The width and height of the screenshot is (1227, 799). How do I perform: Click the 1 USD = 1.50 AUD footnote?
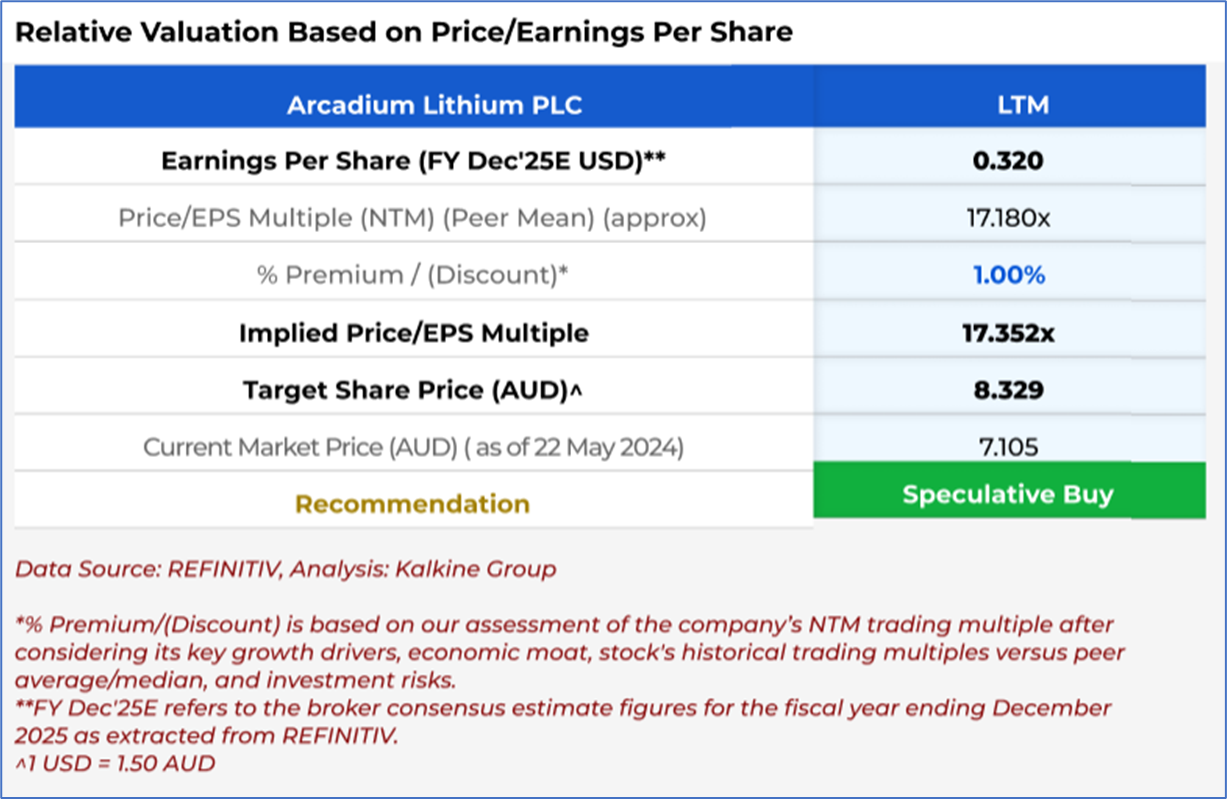tap(115, 763)
